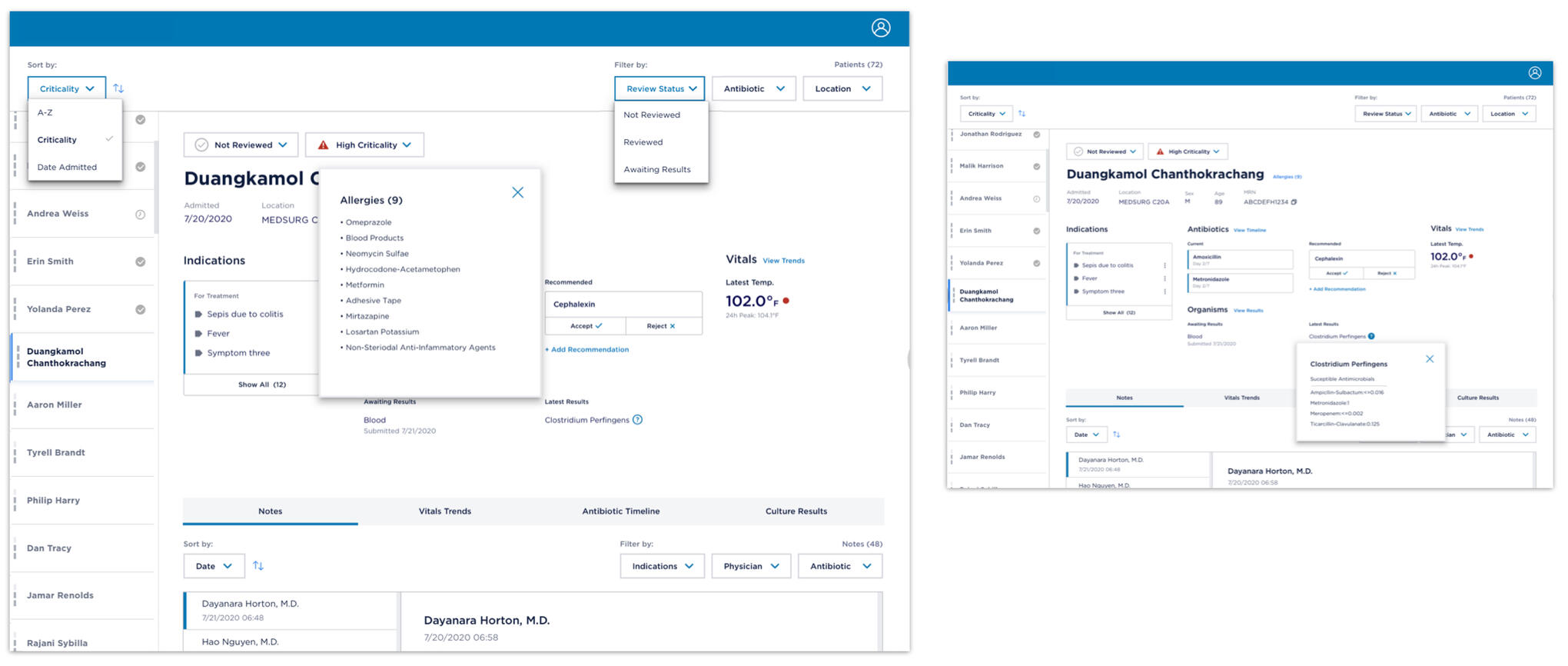Click View Timeline link next to Antibiotics
The width and height of the screenshot is (1568, 666).
click(x=1249, y=230)
